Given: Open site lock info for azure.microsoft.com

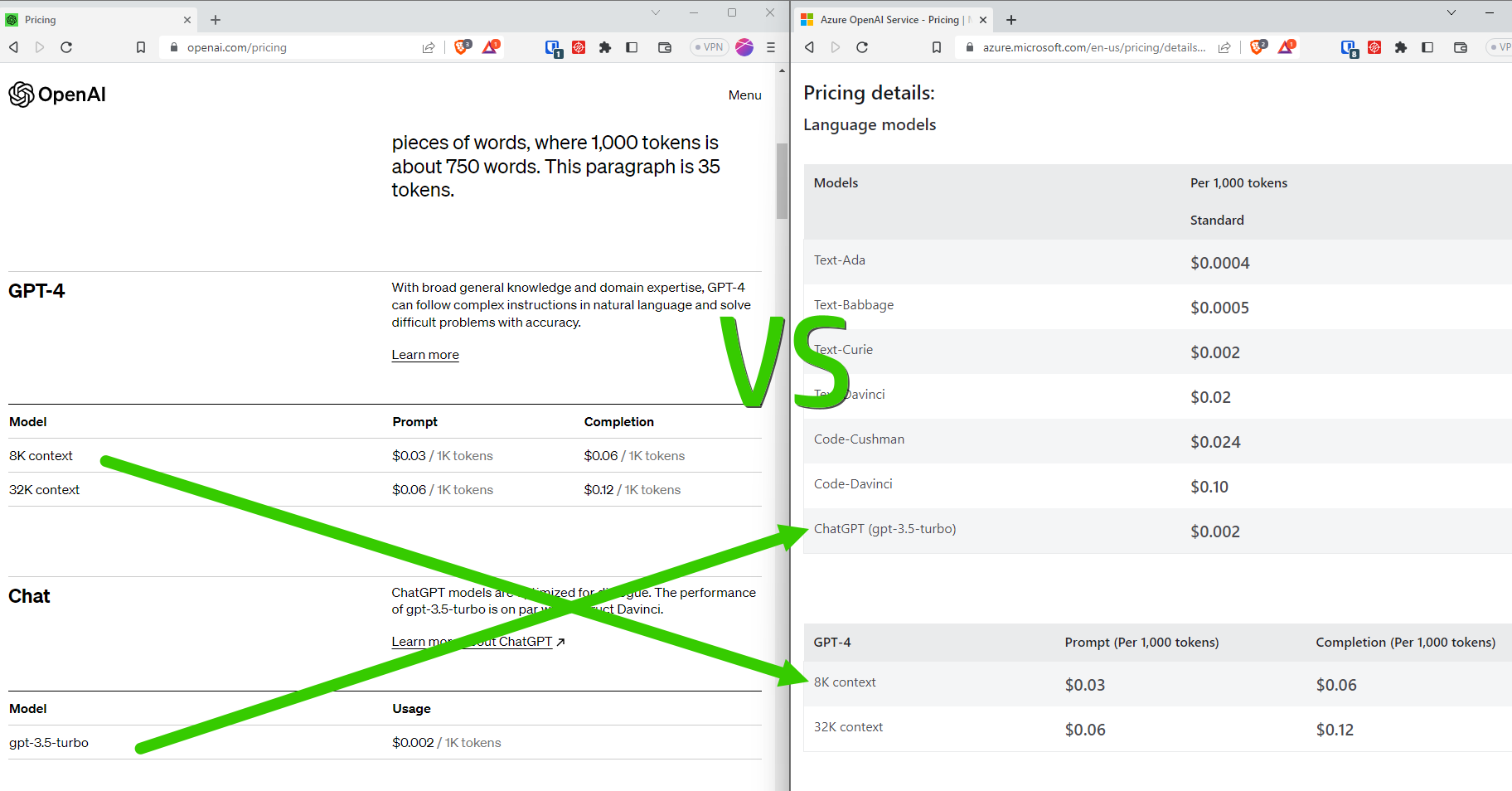Looking at the screenshot, I should point(970,47).
